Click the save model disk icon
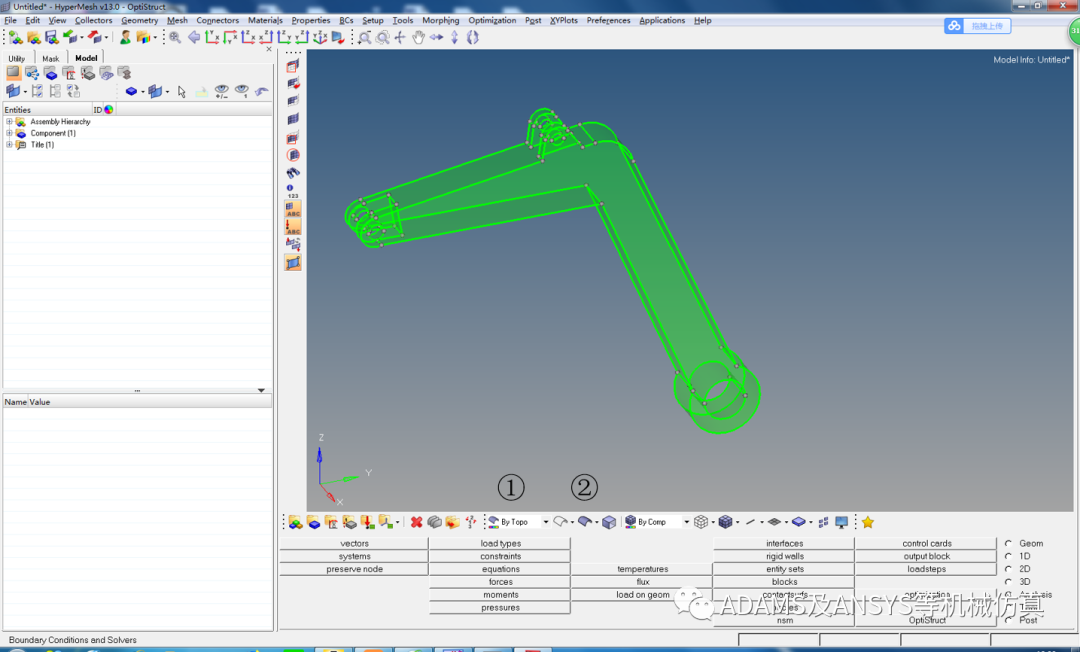1080x652 pixels. 51,38
